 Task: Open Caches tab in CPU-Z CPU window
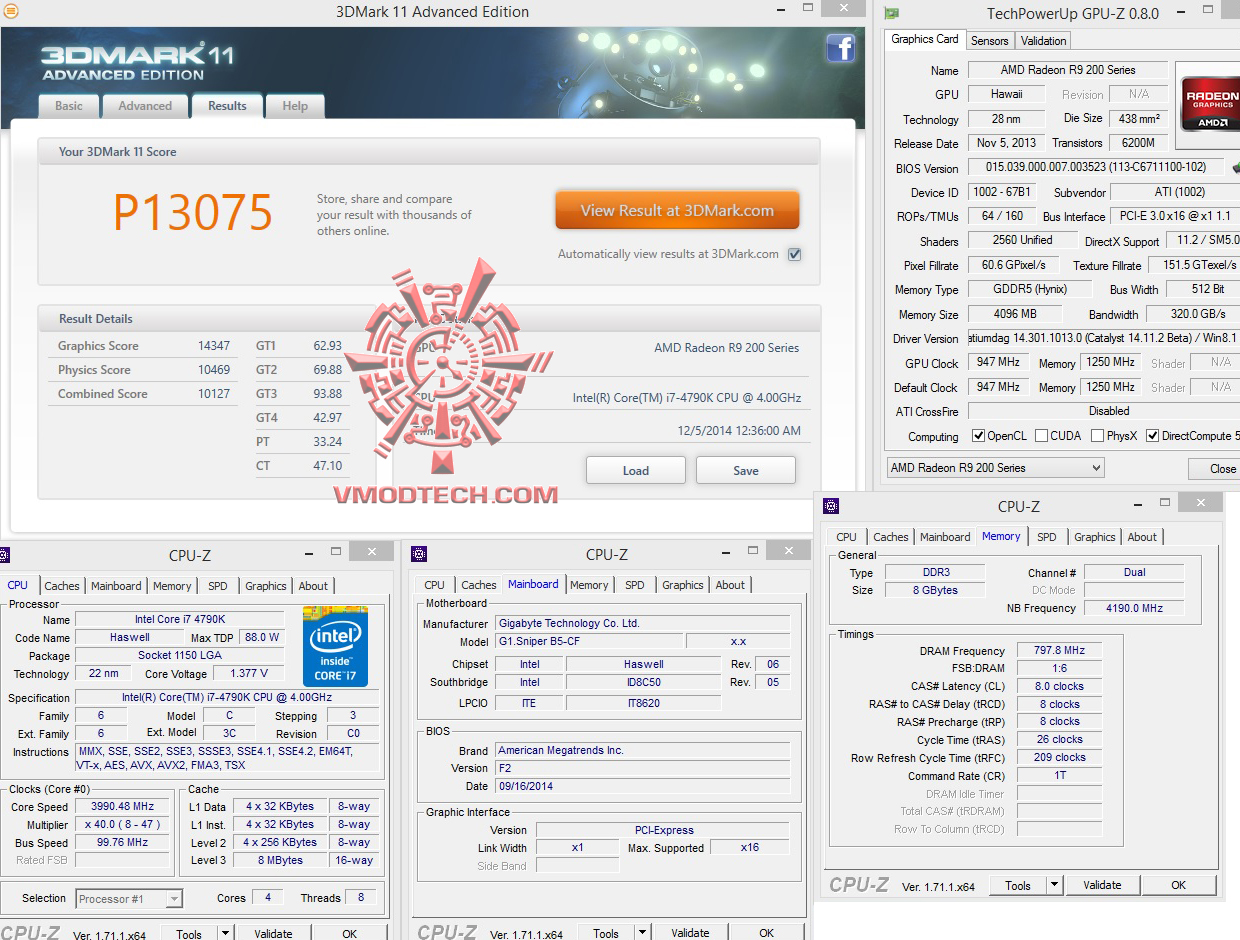click(x=62, y=586)
